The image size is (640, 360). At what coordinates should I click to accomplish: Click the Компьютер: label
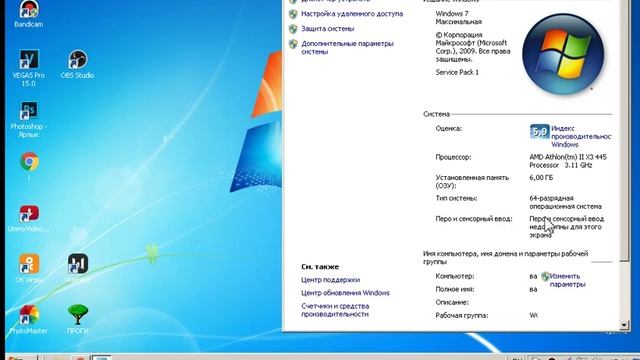tap(455, 276)
